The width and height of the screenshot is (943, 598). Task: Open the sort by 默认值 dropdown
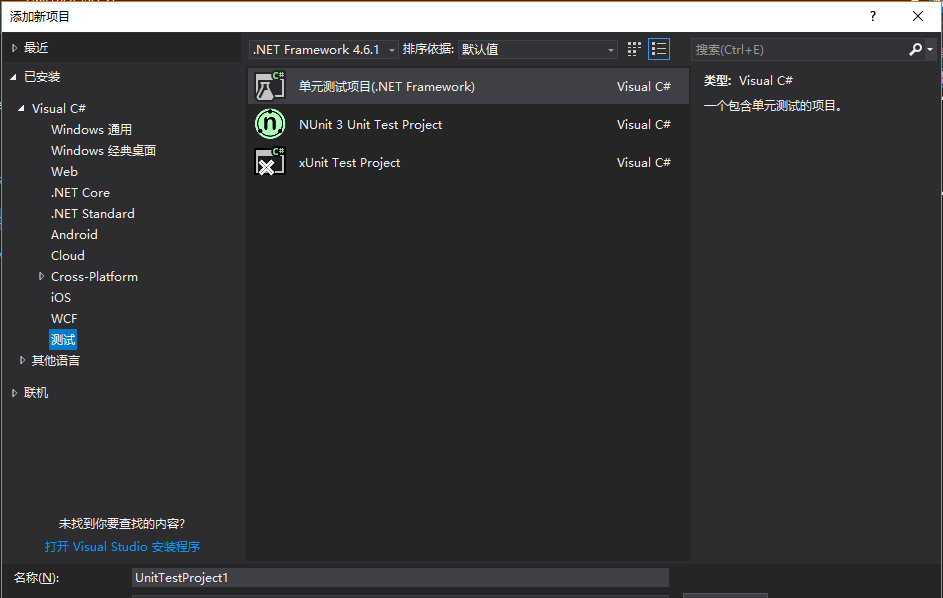[538, 49]
